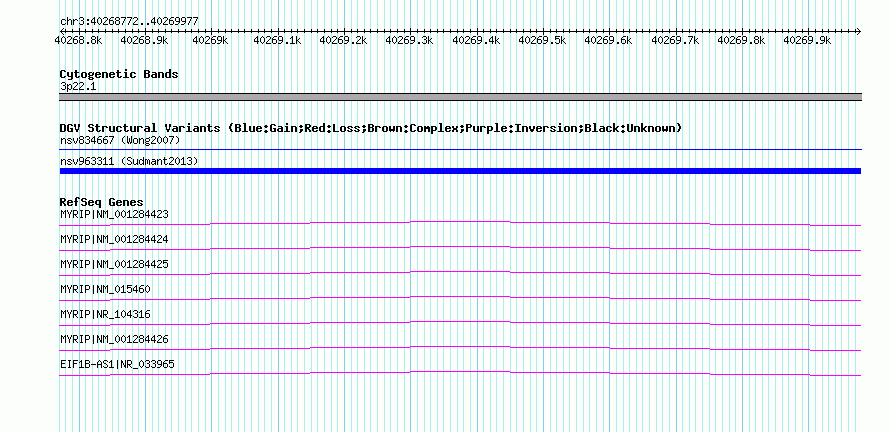The width and height of the screenshot is (890, 432).
Task: Click magenta intron line under MYRIP|NM_001284423
Action: coord(460,221)
